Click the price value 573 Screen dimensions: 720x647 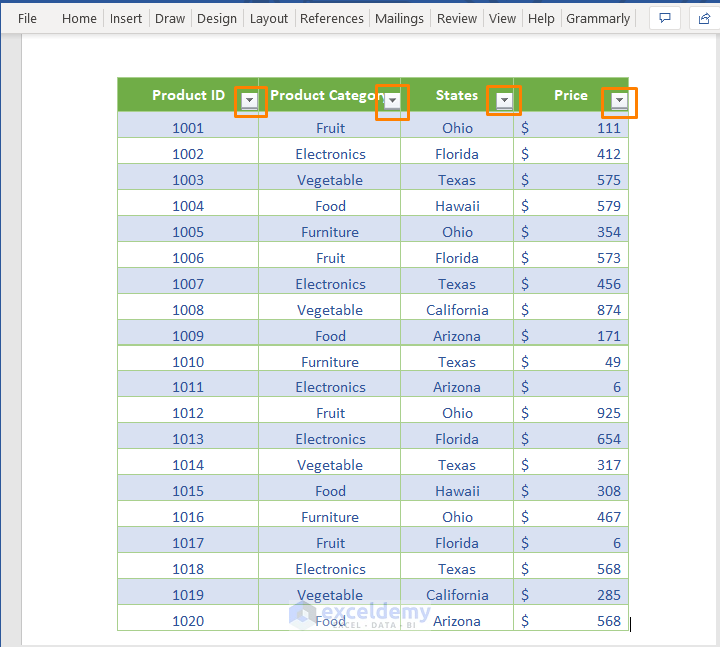(x=608, y=258)
